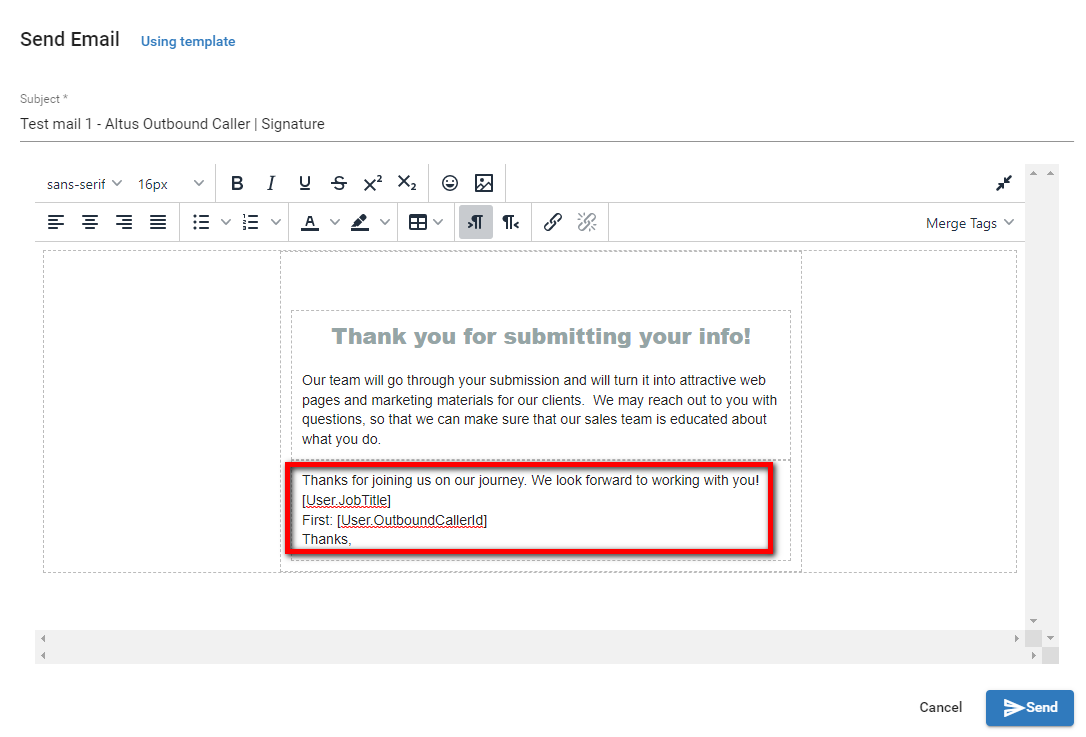Toggle right-to-left text direction

coord(510,222)
